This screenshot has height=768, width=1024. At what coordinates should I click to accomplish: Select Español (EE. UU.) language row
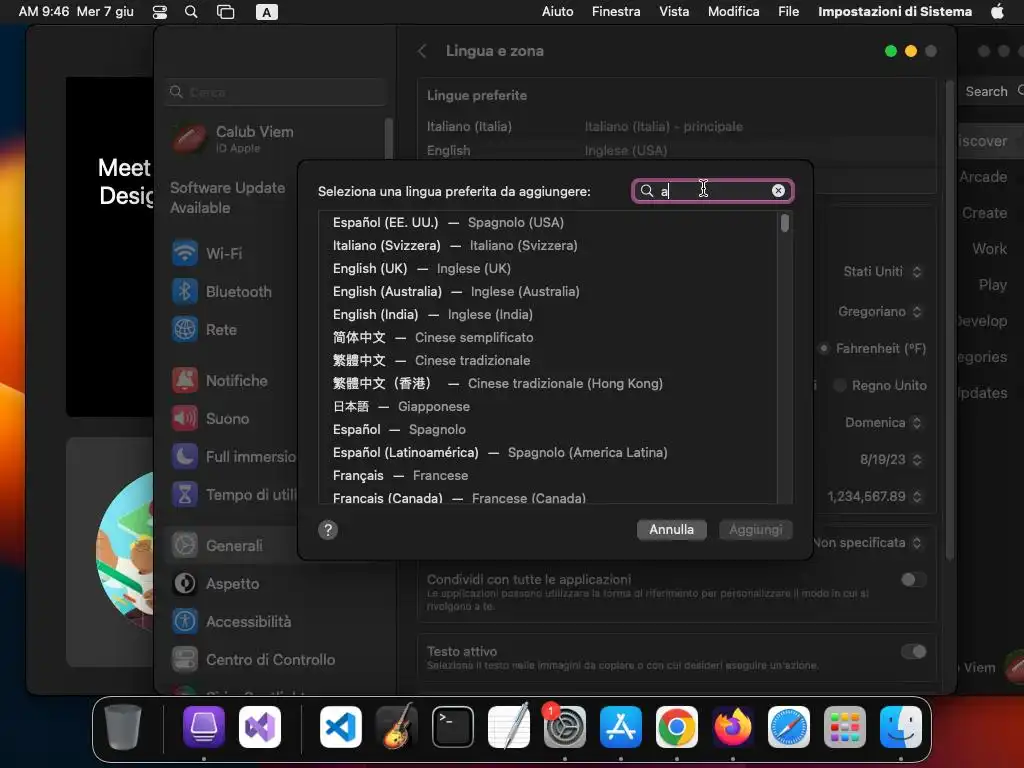click(548, 223)
